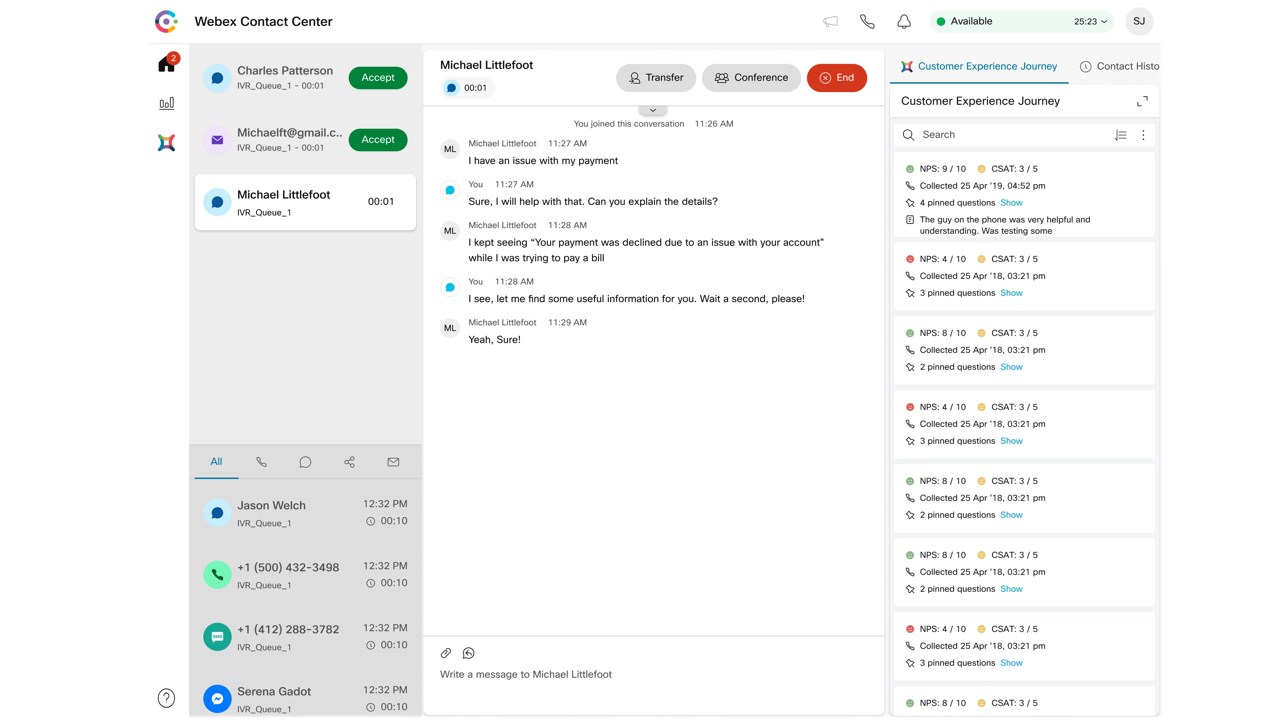The width and height of the screenshot is (1280, 720).
Task: Click the Charles Patterson chat avatar icon
Action: coord(217,78)
